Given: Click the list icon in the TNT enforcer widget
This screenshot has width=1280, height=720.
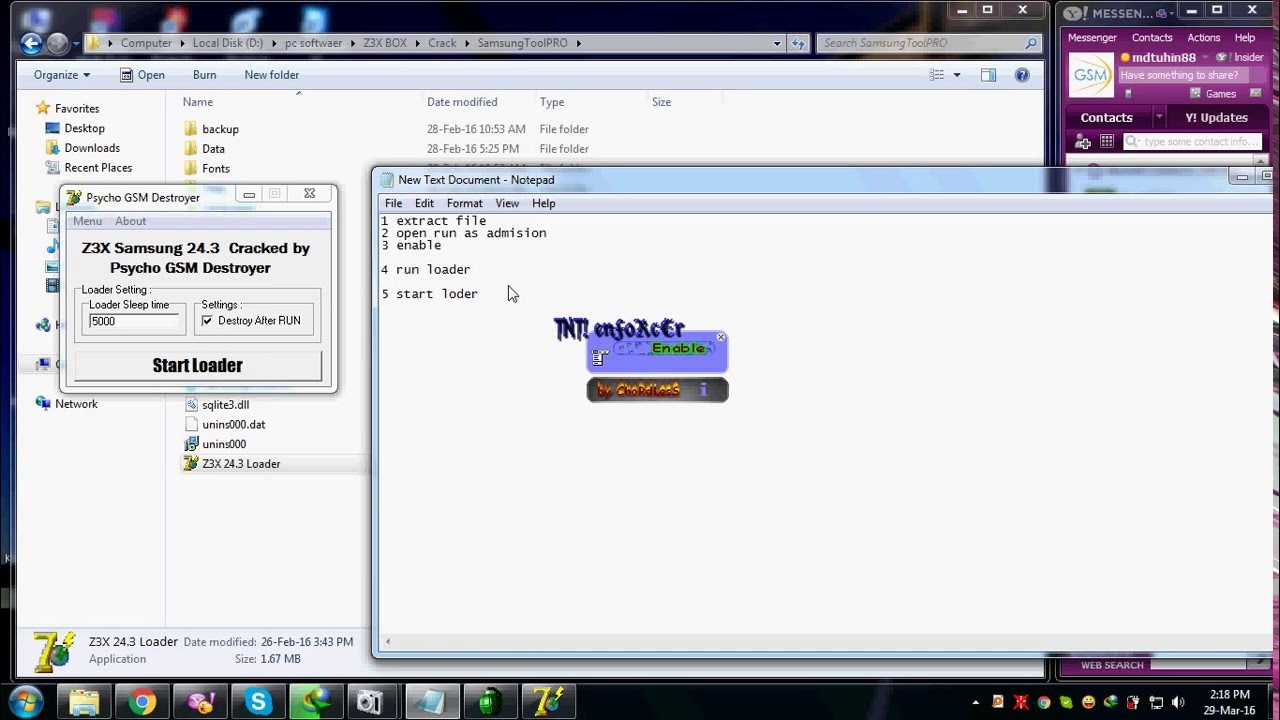Looking at the screenshot, I should point(599,357).
